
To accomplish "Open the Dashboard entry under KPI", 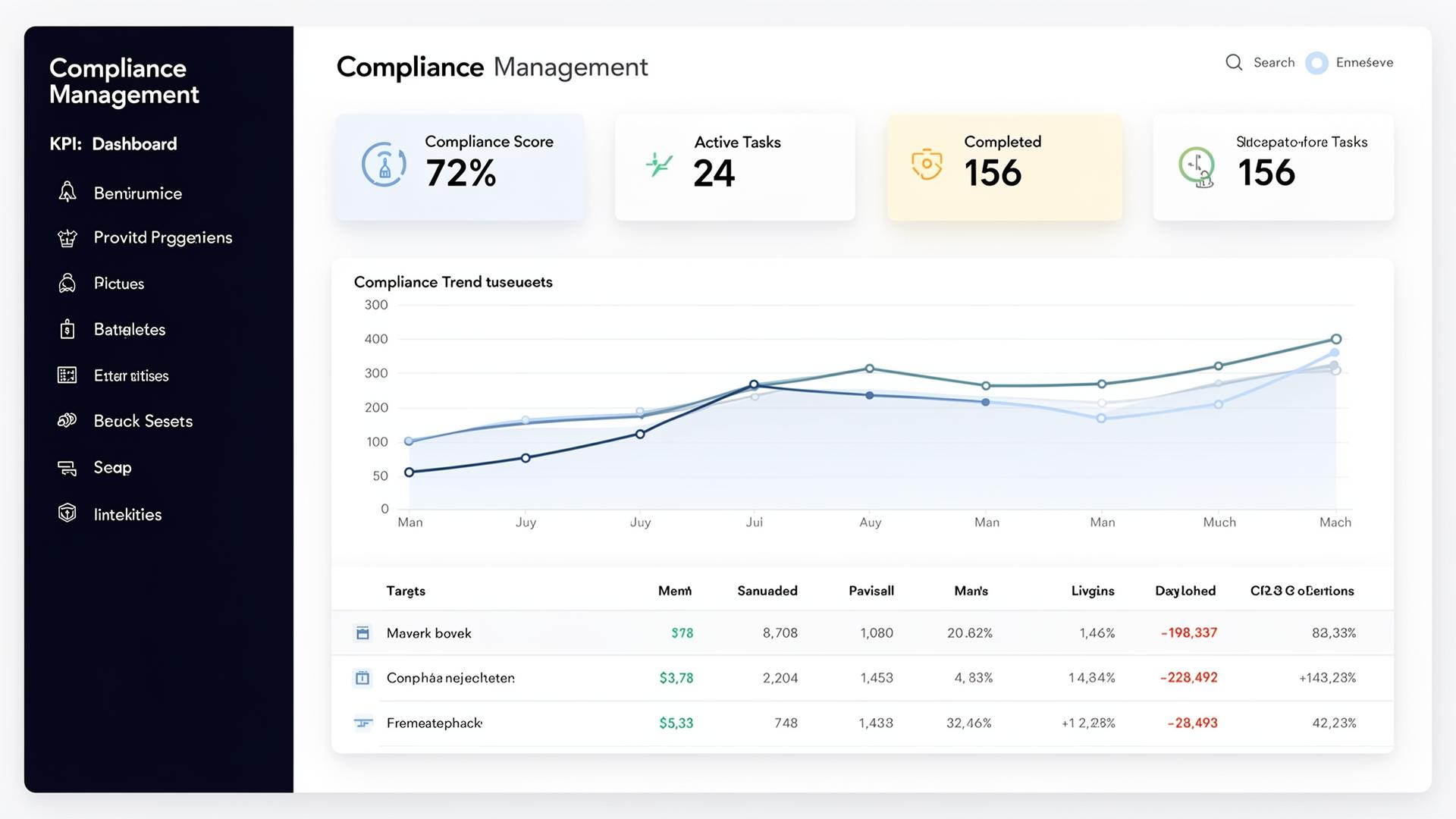I will [135, 144].
